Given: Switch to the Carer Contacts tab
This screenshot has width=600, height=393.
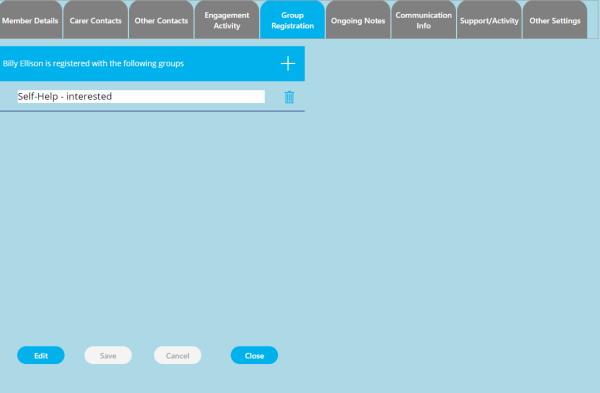Looking at the screenshot, I should [96, 20].
